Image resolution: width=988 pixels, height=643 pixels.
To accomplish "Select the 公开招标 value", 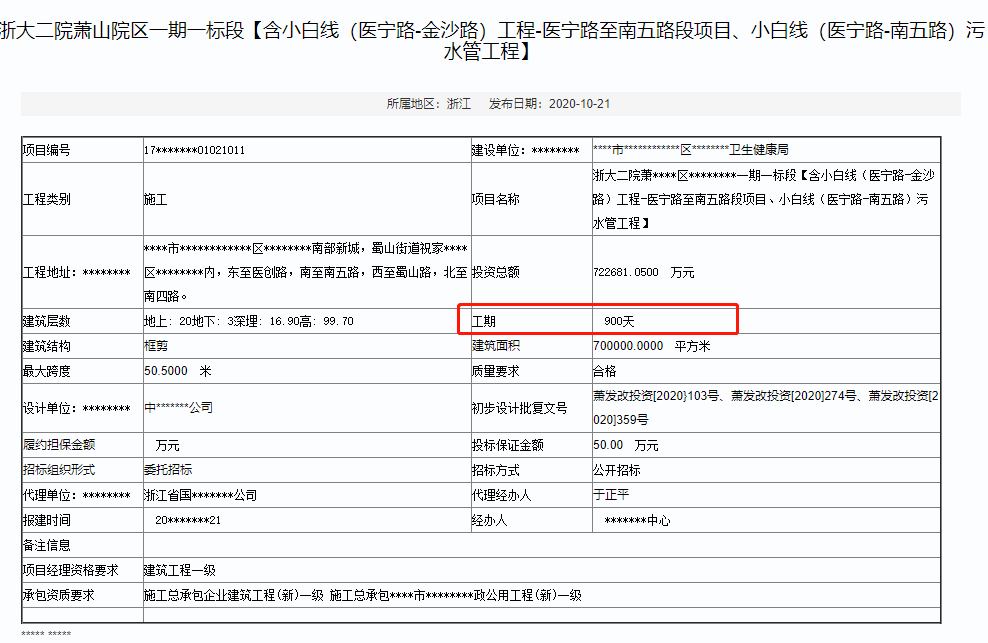I will [616, 470].
